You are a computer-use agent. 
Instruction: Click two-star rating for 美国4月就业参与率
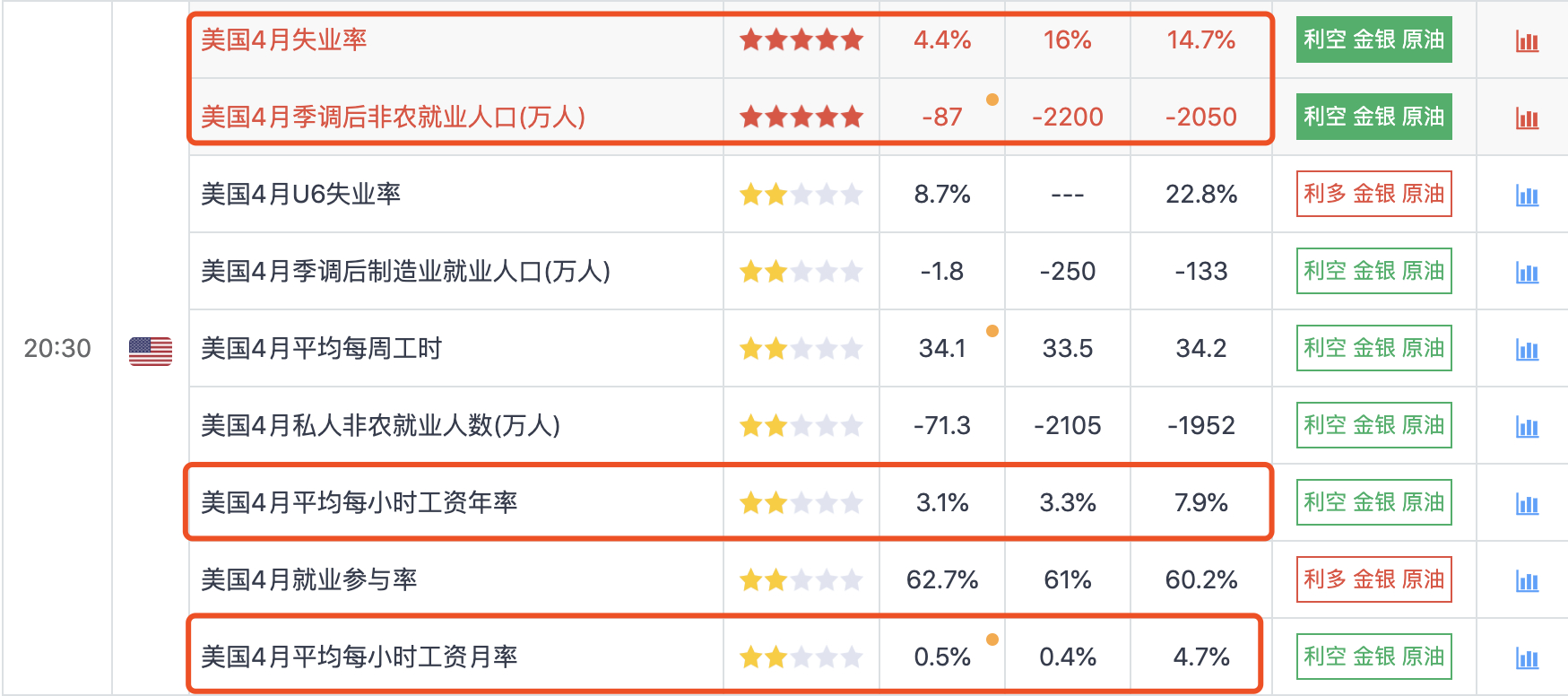[x=801, y=580]
